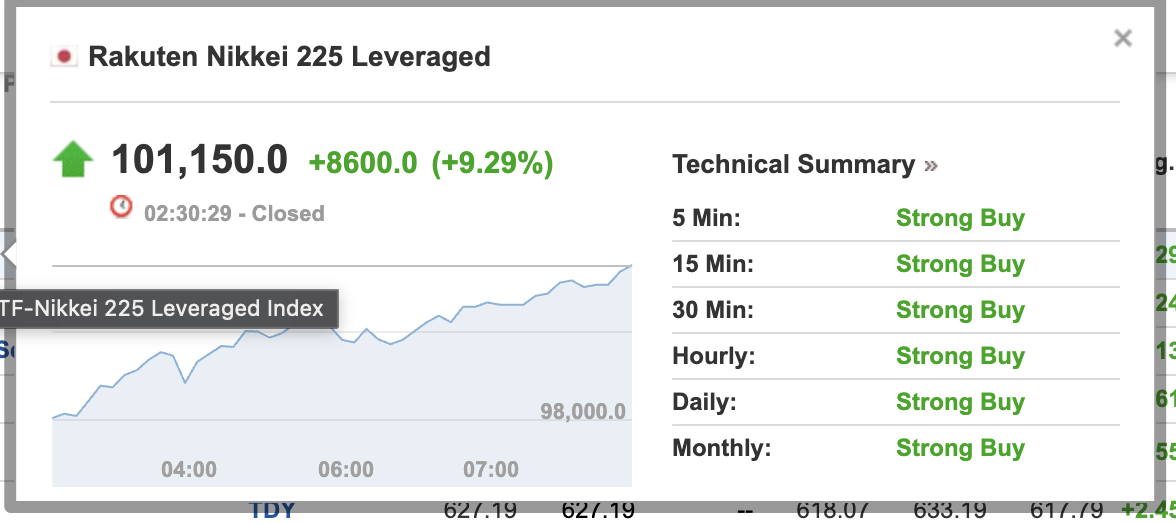The width and height of the screenshot is (1176, 524).
Task: Click the 06:00 chart time label
Action: point(346,470)
